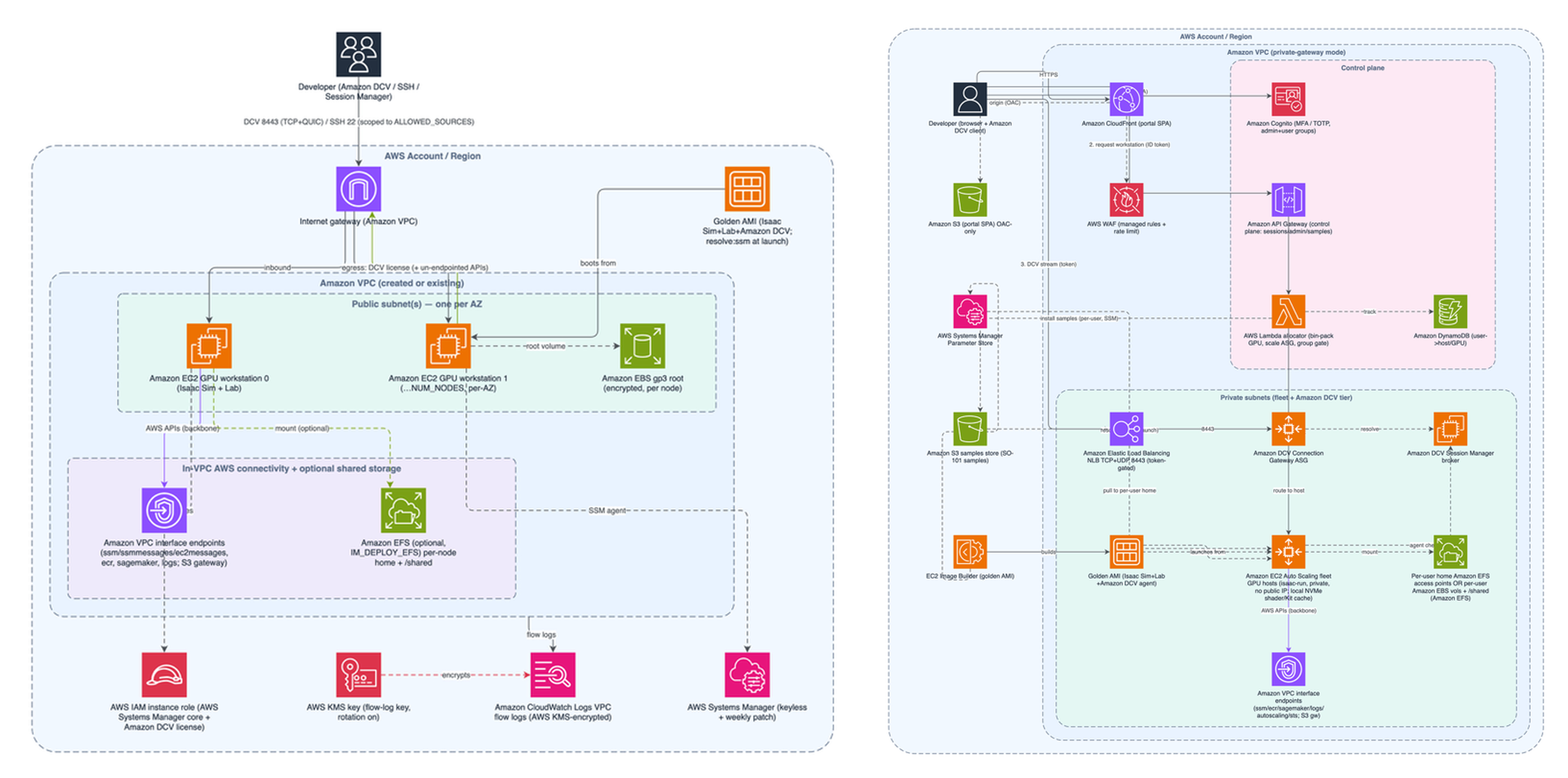The height and width of the screenshot is (778, 1568).
Task: Click the Developer users icon in left diagram
Action: 359,55
